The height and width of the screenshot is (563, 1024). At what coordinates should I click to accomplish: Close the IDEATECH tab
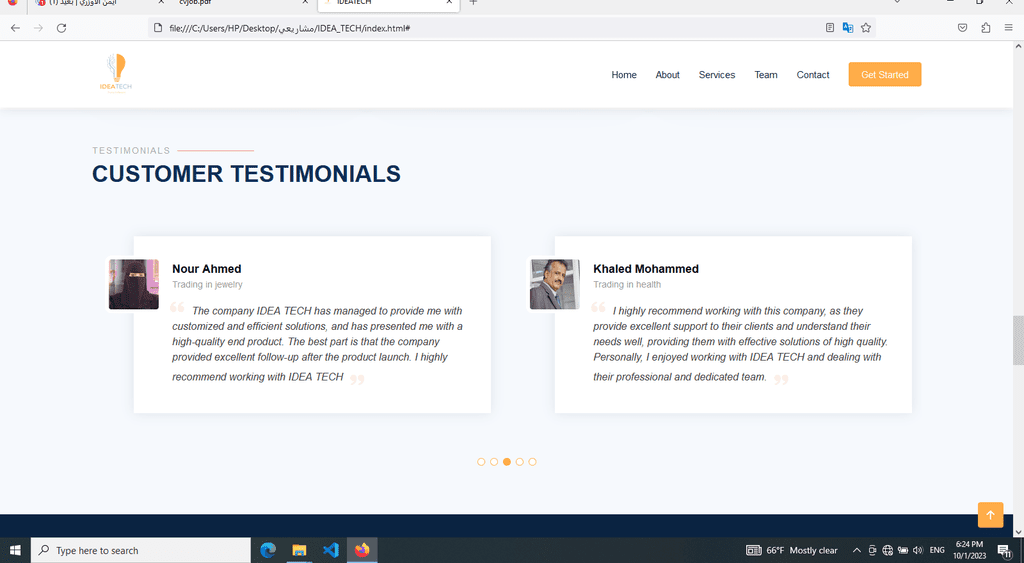(x=449, y=3)
